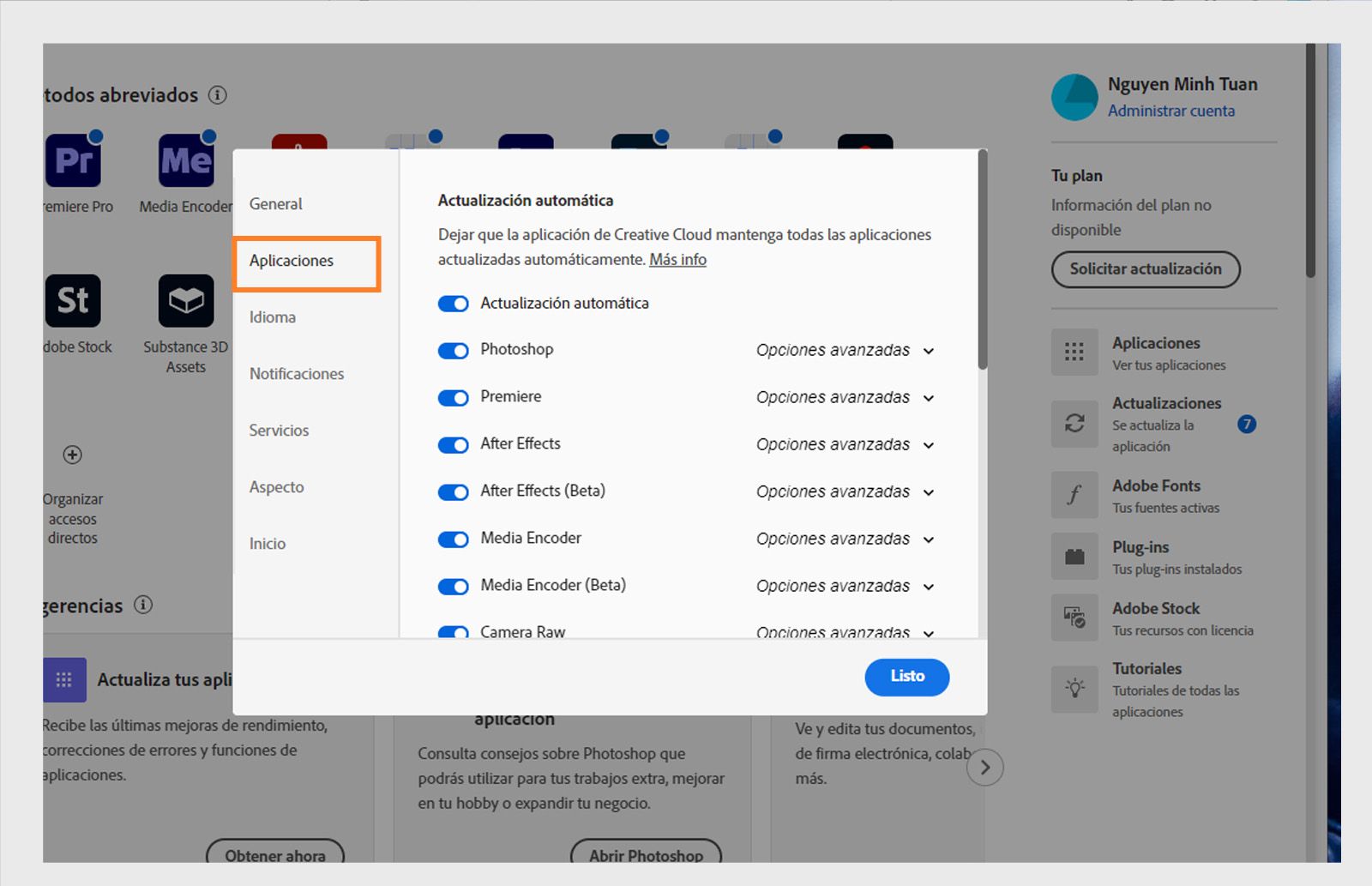Switch to the Notificaciones settings tab

[296, 373]
